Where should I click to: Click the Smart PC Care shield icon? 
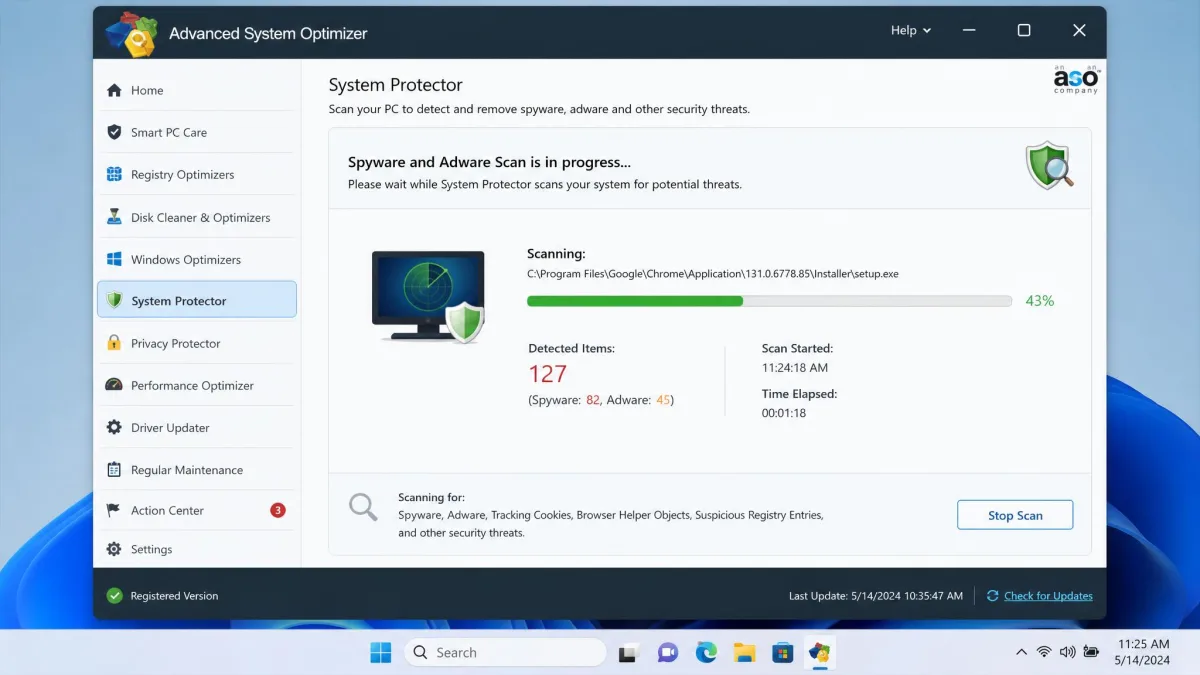pos(114,132)
